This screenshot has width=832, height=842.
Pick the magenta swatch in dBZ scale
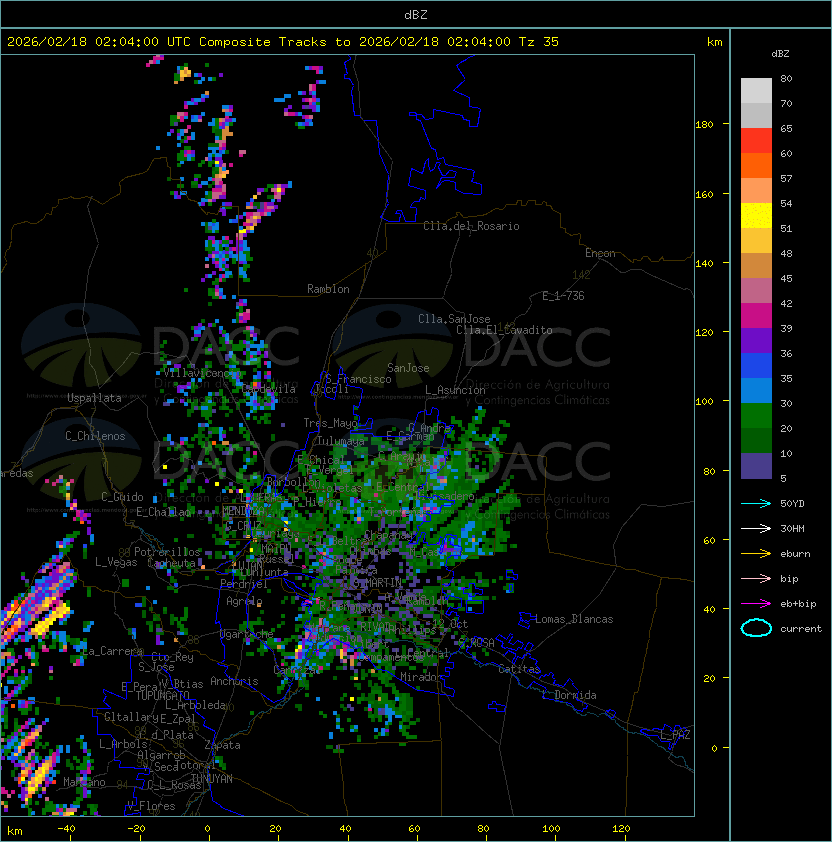coord(756,316)
